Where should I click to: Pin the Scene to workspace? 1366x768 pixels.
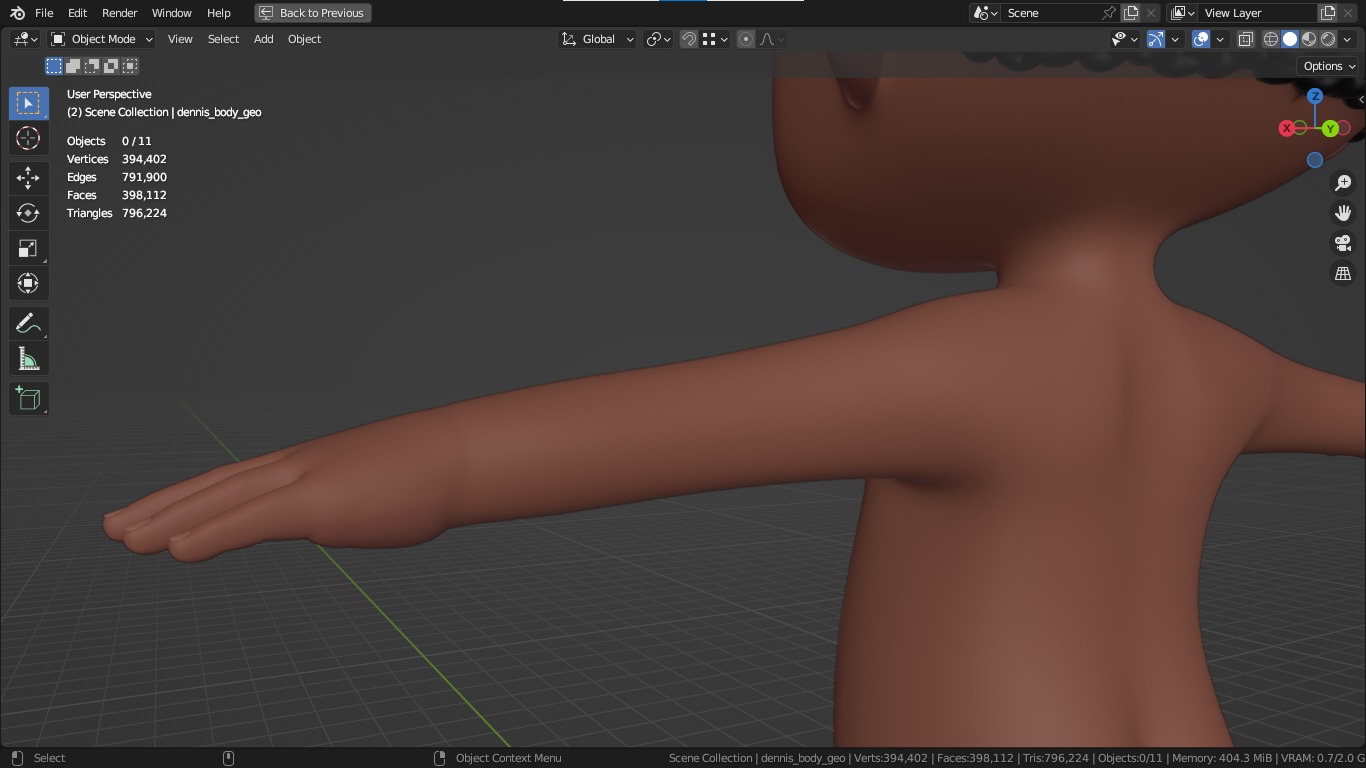click(1109, 13)
